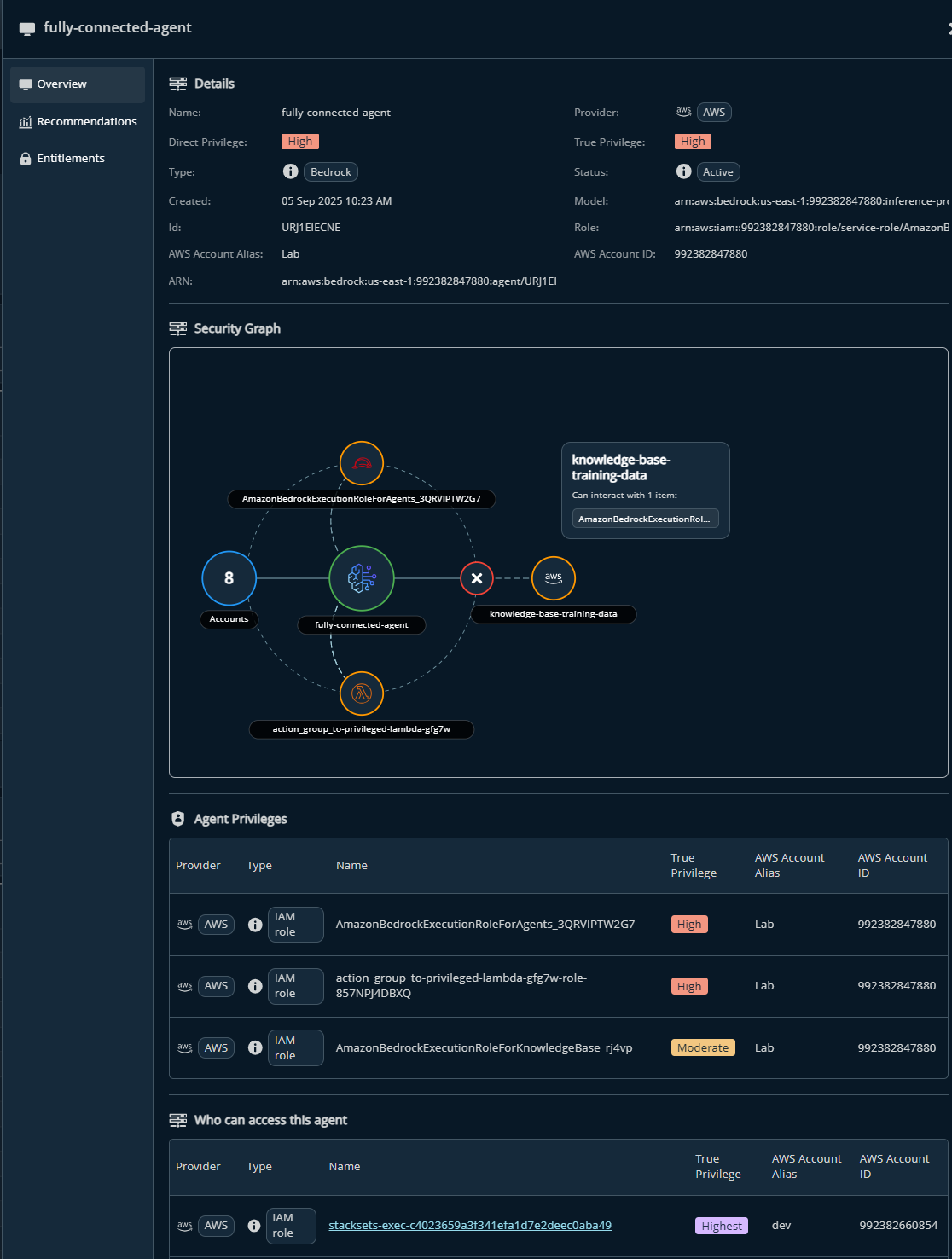Image resolution: width=952 pixels, height=1259 pixels.
Task: Click the Active status badge
Action: pos(718,172)
